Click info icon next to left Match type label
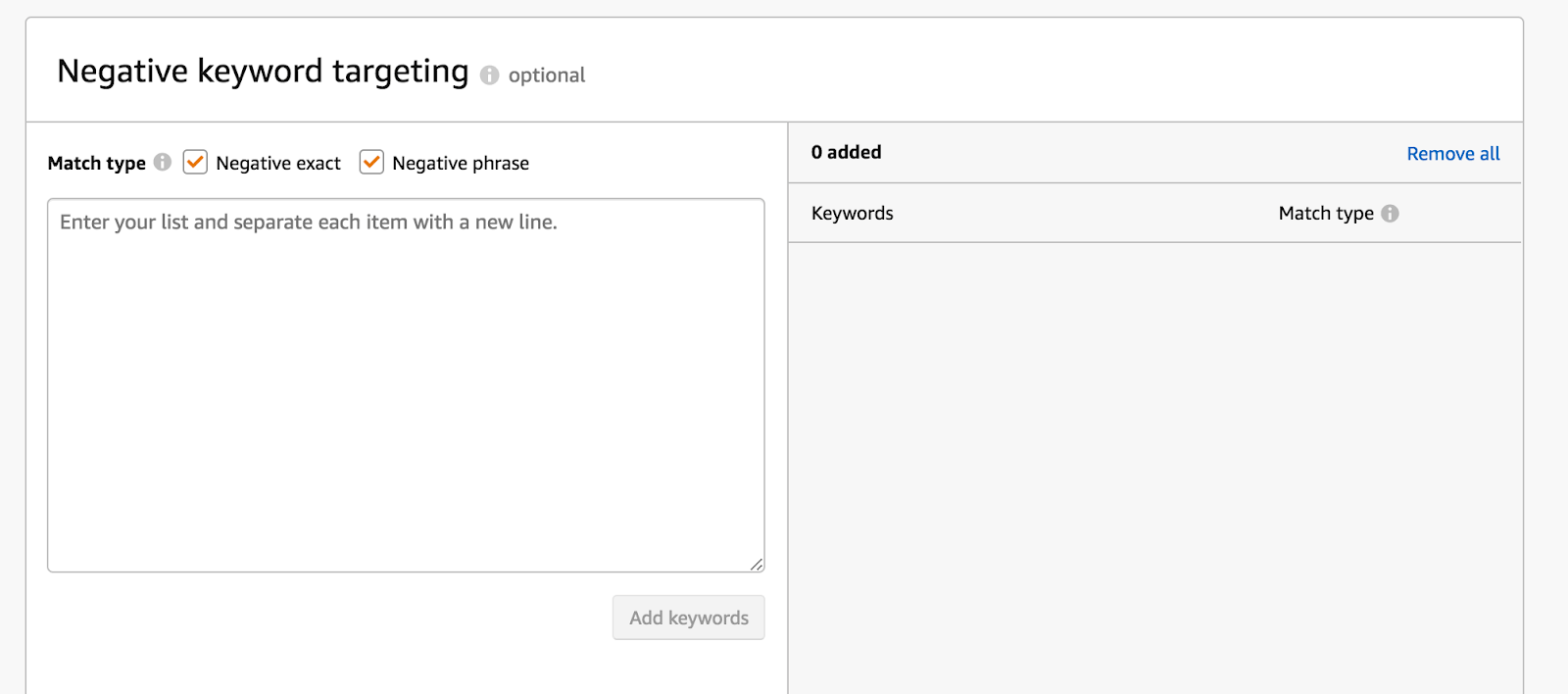Screen dimensions: 1568x694 (x=163, y=162)
